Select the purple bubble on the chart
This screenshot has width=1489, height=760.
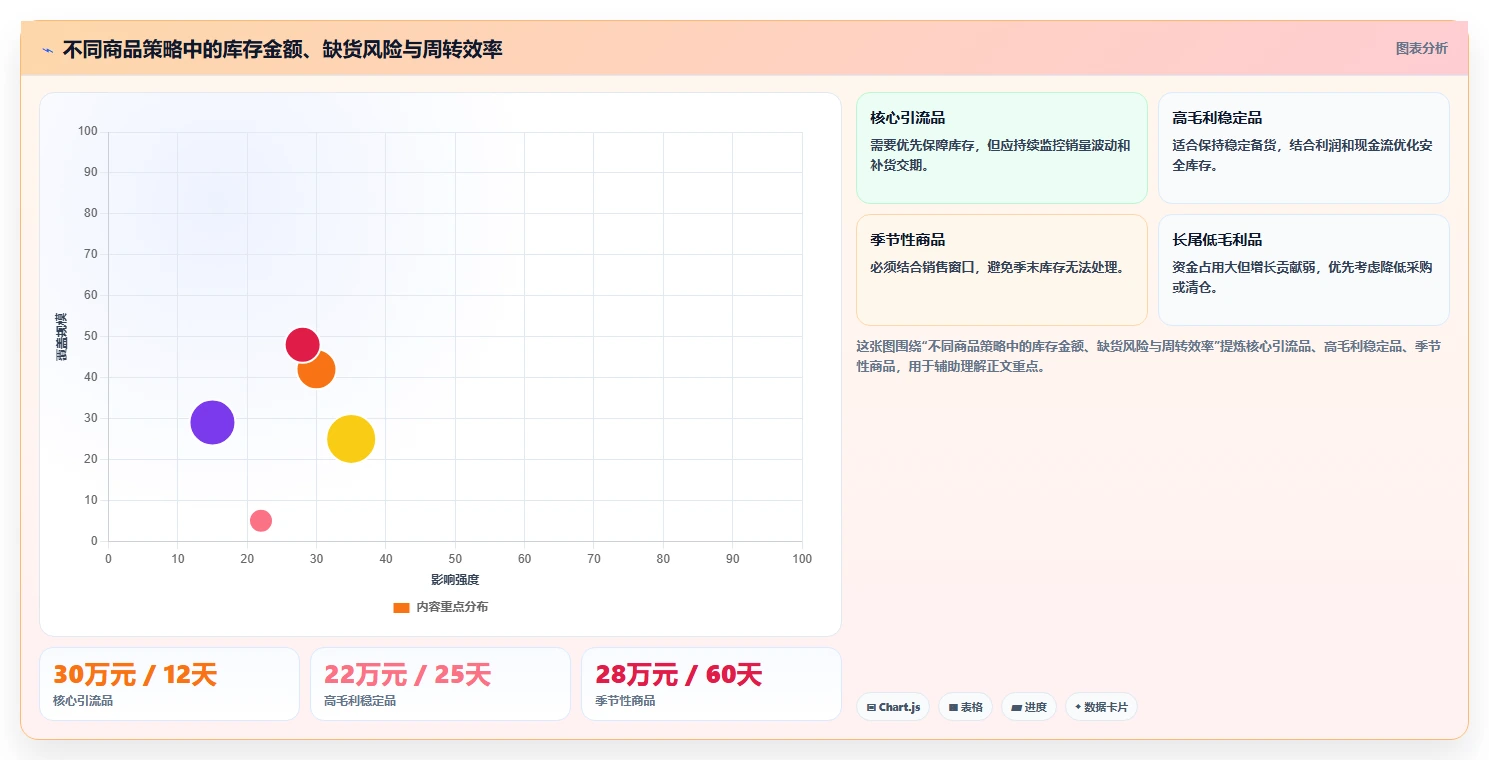(x=212, y=422)
